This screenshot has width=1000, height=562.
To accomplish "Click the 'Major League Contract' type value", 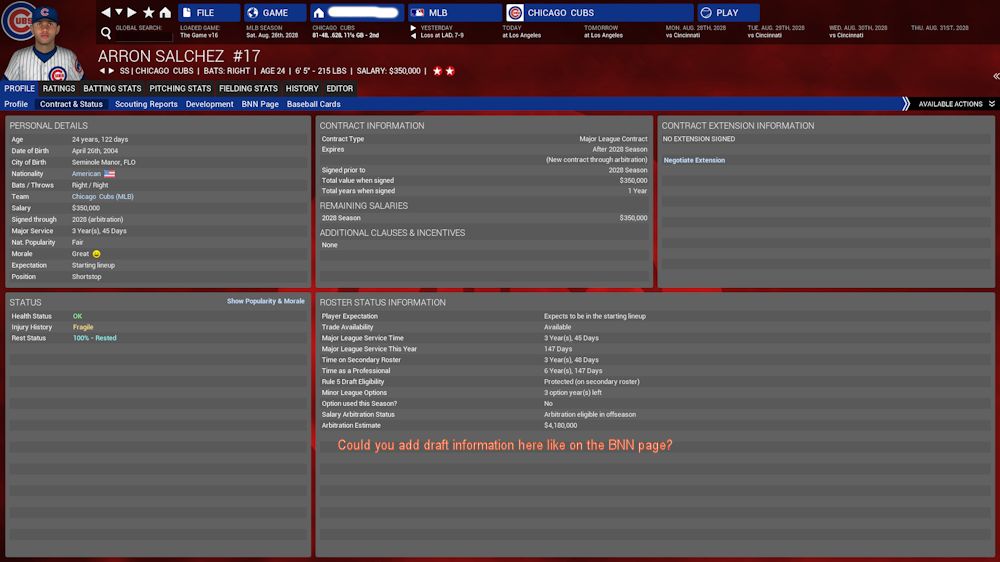I will coord(613,139).
